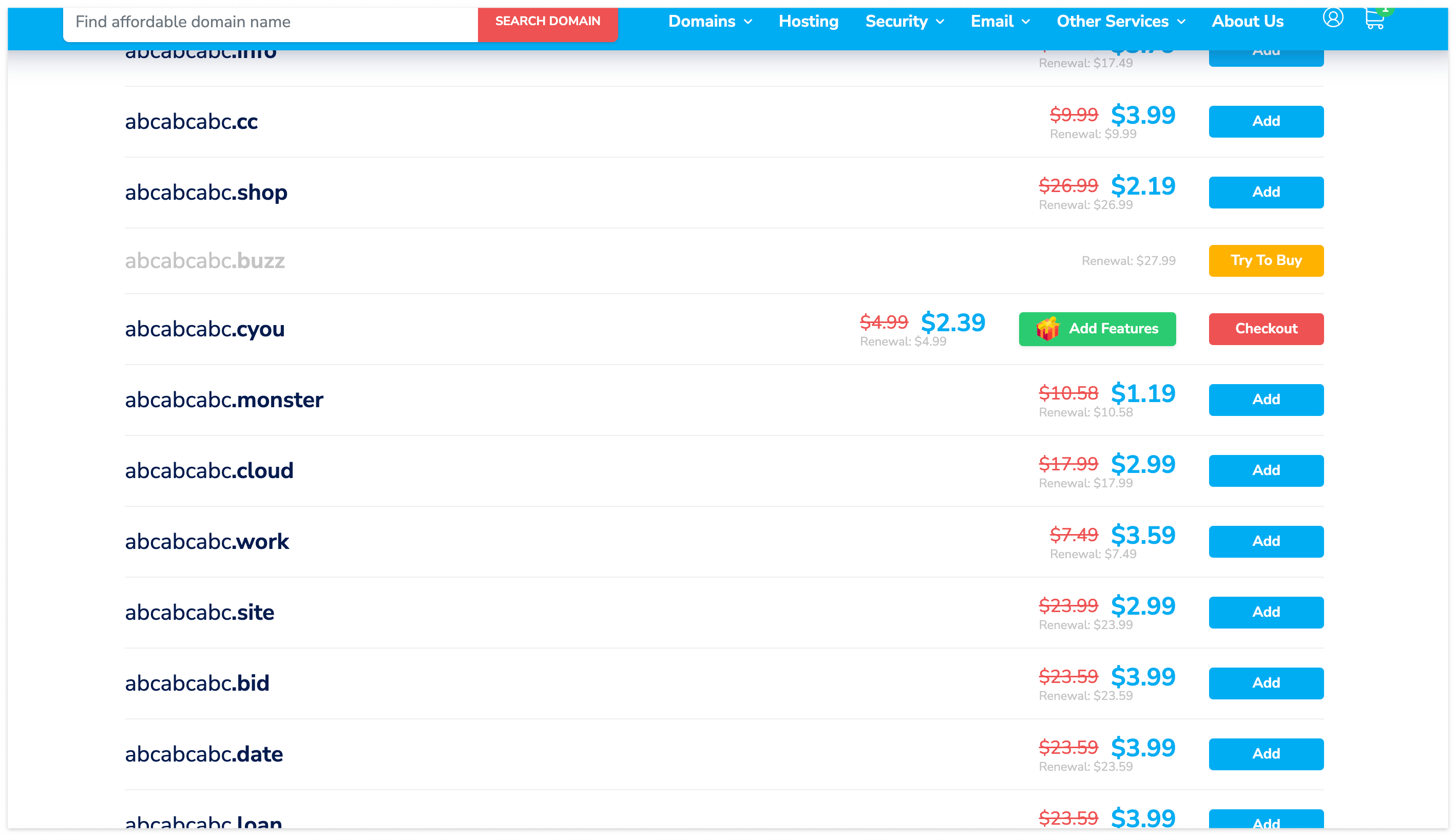Viewport: 1456px width, 836px height.
Task: Add abcabcabc.cc to cart
Action: tap(1266, 121)
